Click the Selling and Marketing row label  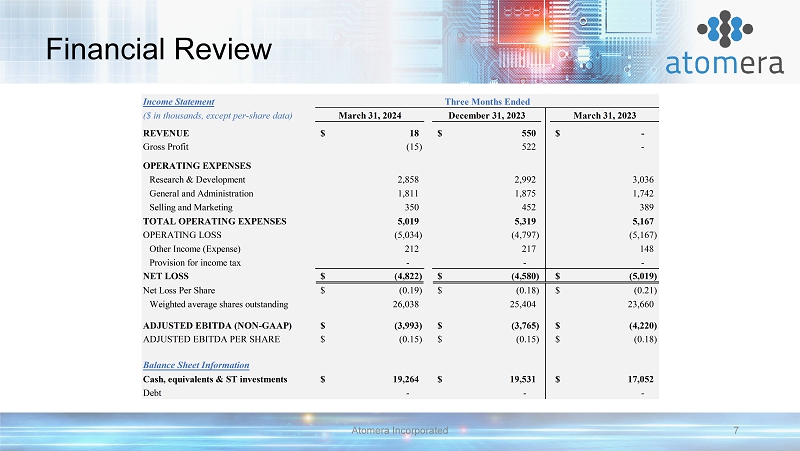tap(192, 206)
